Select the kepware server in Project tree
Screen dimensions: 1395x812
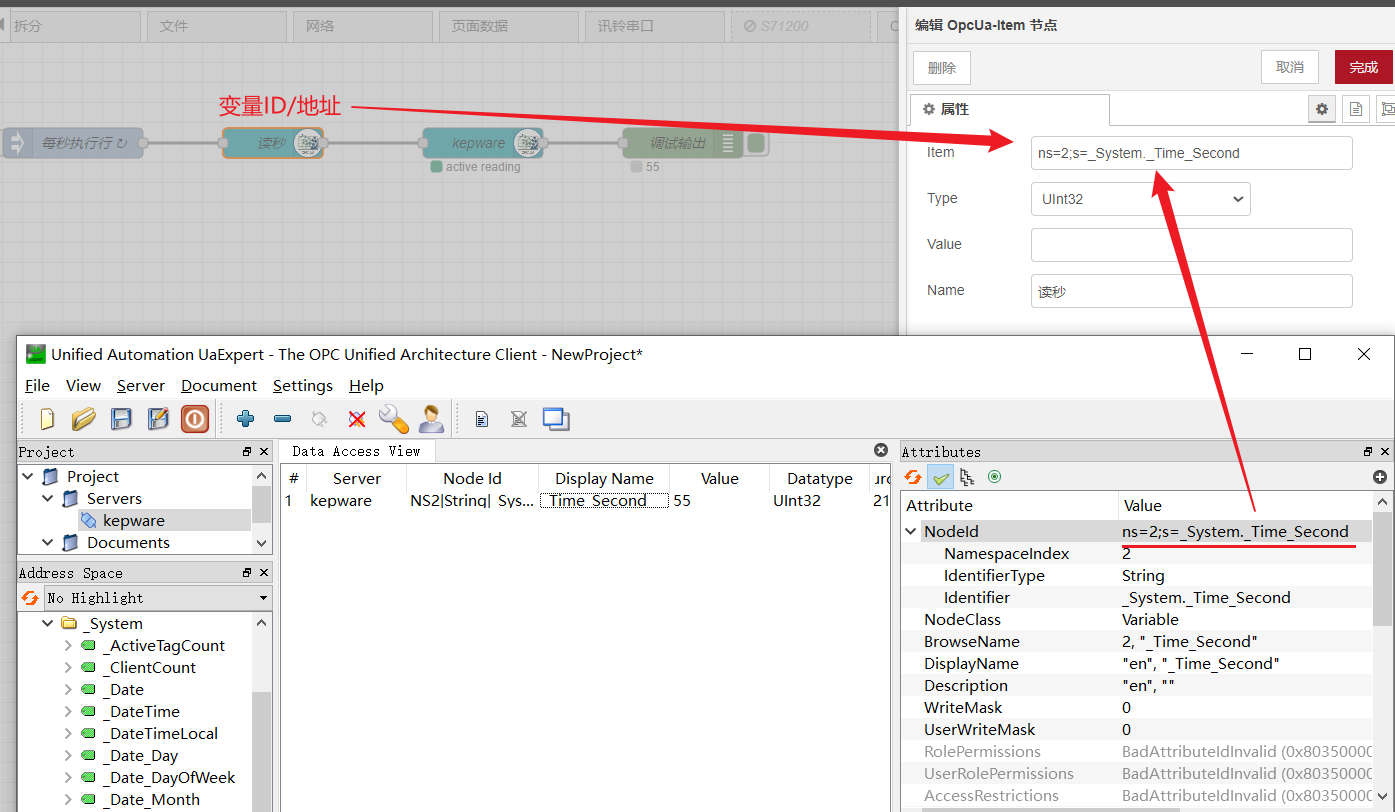click(x=133, y=521)
